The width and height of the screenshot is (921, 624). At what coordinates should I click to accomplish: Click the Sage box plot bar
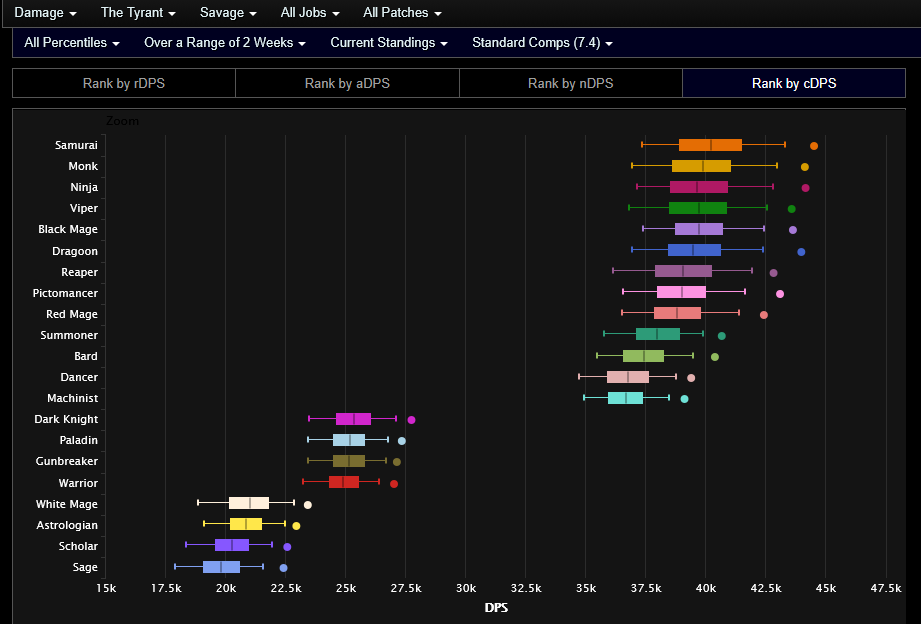tap(221, 567)
